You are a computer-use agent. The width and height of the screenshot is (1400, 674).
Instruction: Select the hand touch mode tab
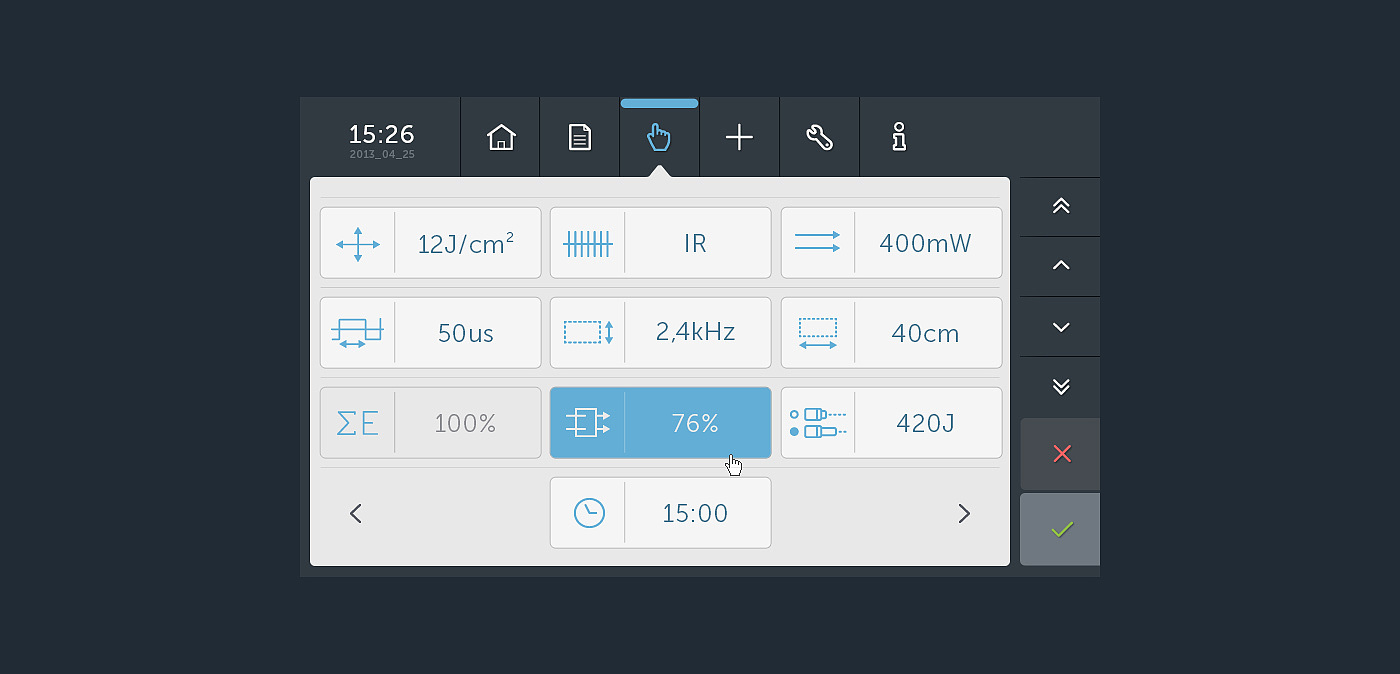click(659, 137)
